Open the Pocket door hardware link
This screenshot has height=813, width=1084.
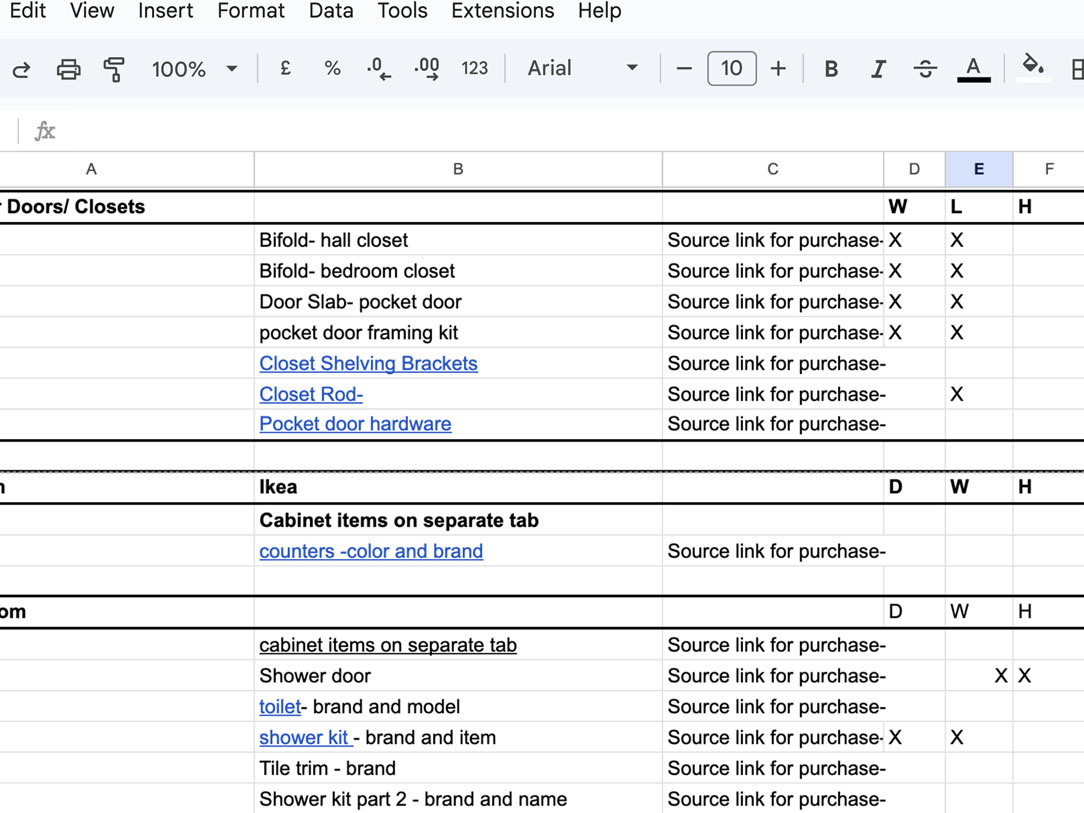[355, 424]
